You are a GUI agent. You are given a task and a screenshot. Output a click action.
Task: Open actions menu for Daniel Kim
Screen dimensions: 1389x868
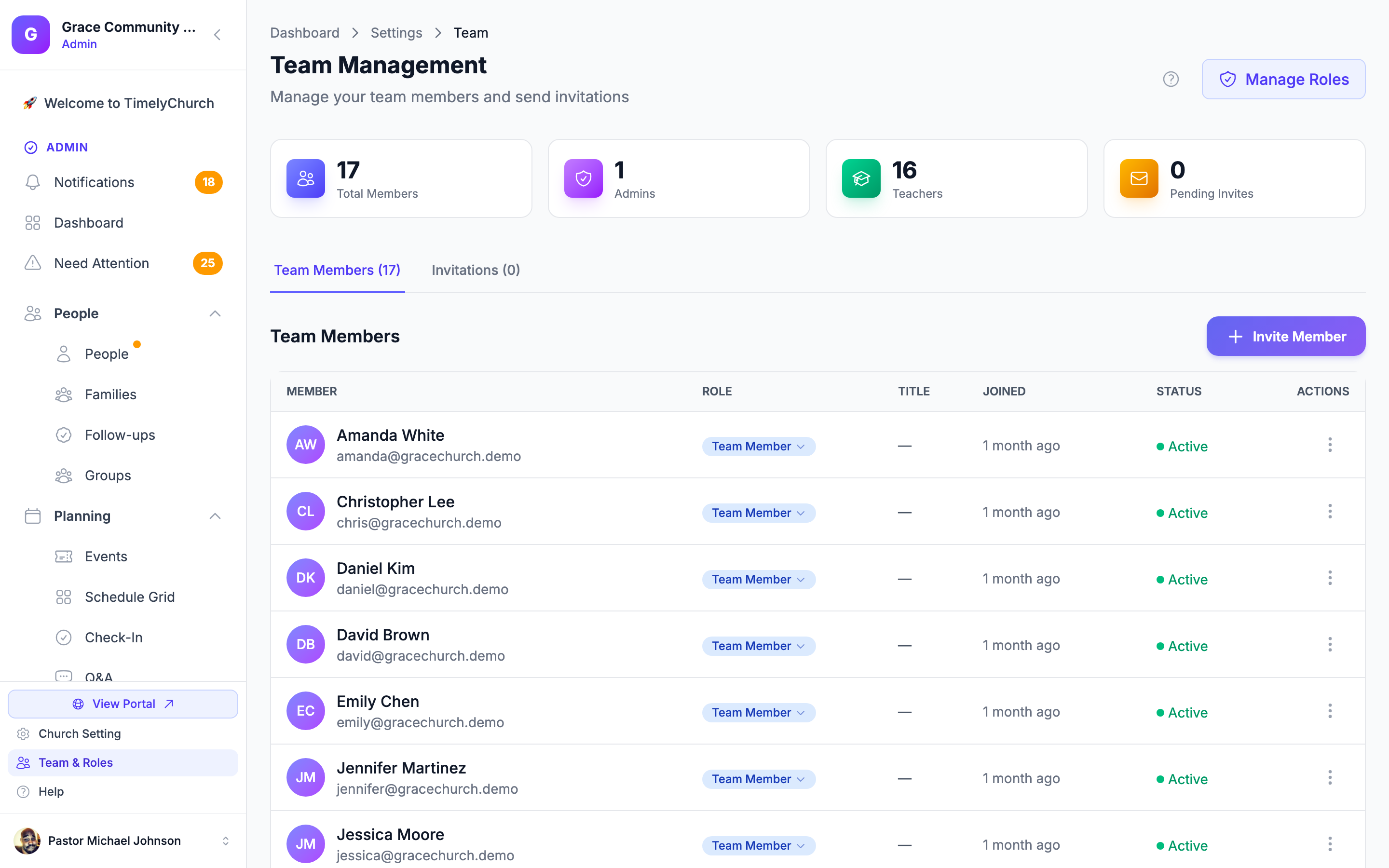[x=1330, y=578]
